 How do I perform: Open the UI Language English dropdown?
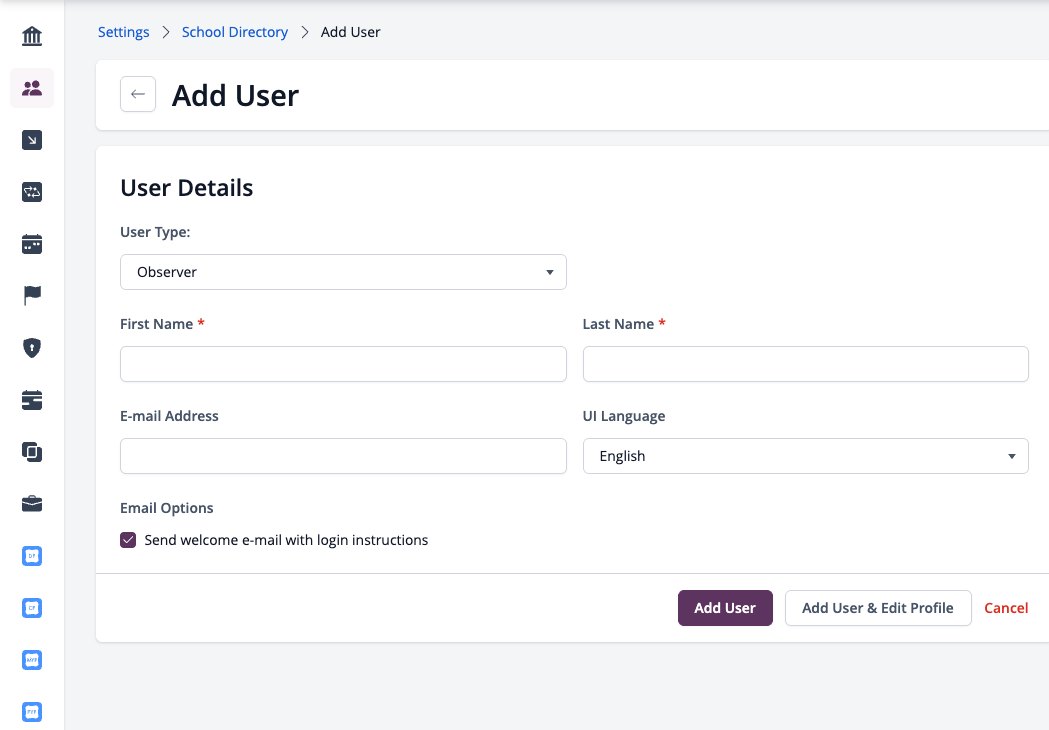(x=805, y=456)
